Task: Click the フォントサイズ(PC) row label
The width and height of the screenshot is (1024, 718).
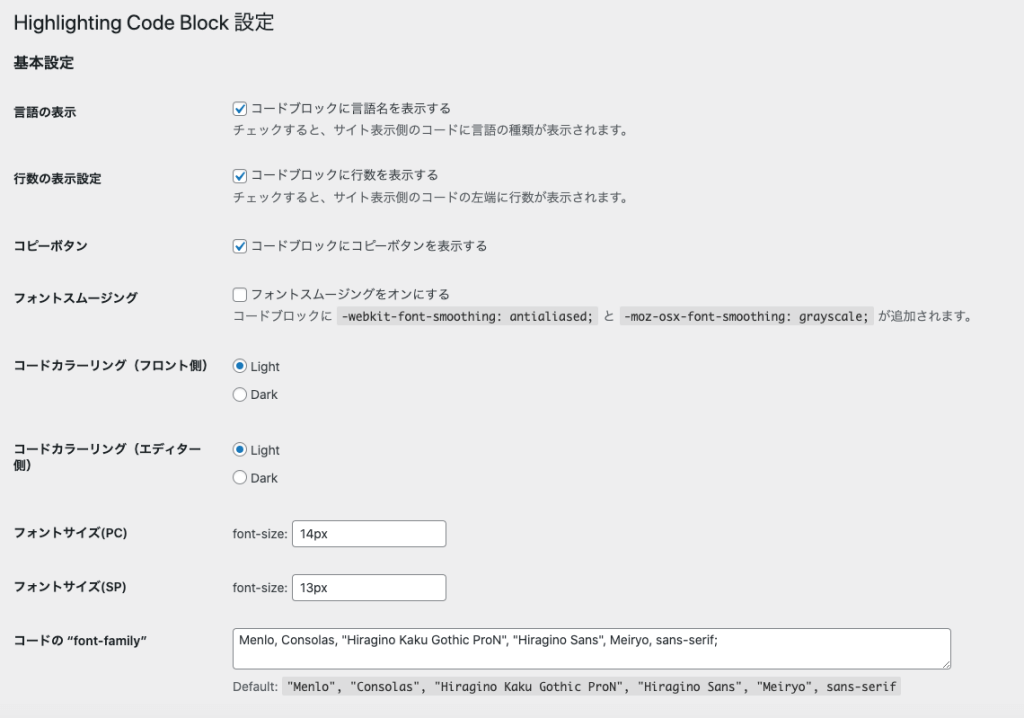Action: [70, 533]
